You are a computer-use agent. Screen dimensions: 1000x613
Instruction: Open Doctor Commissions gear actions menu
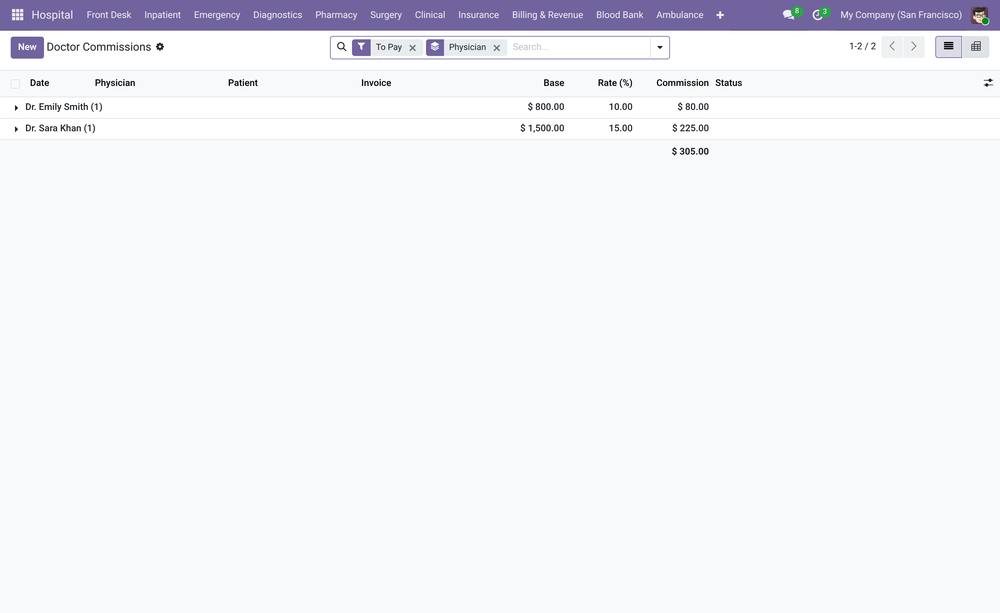[x=160, y=47]
